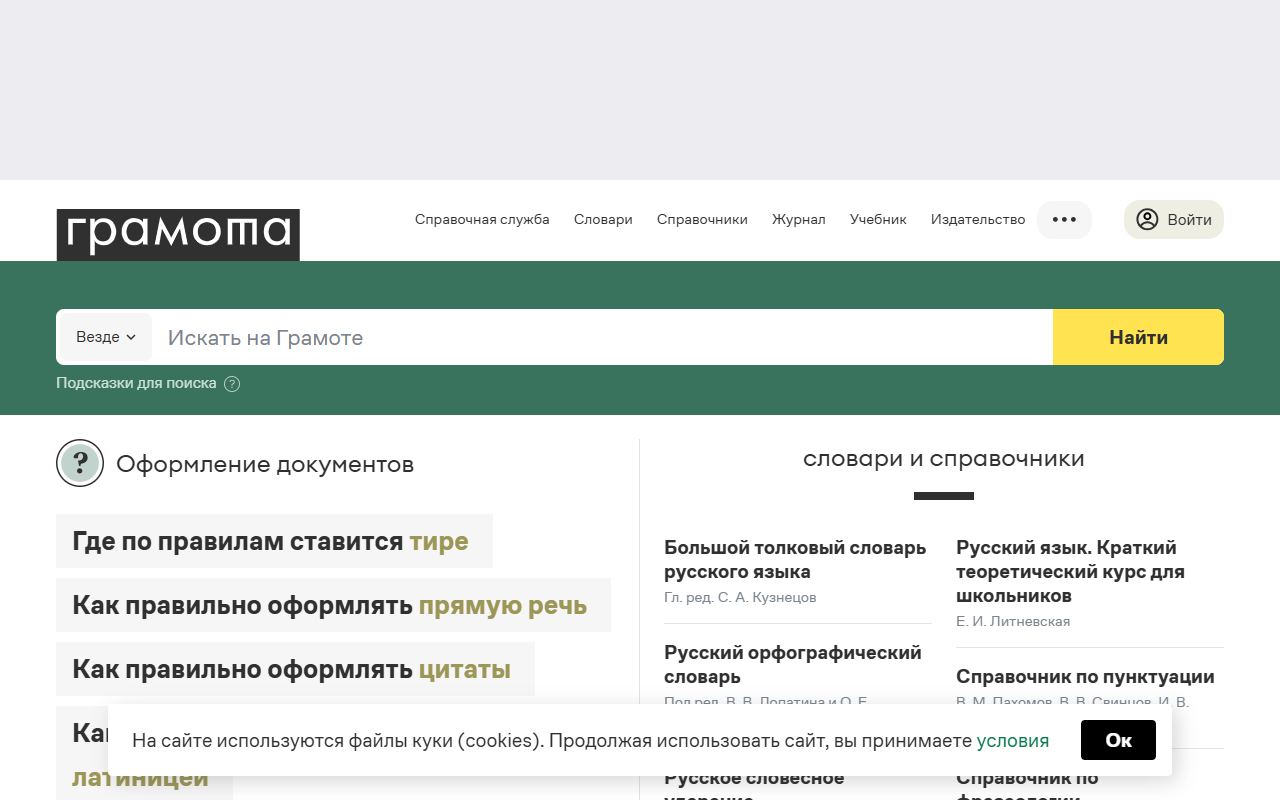1280x800 pixels.
Task: Click the round question mark icon beside Оформление документов
Action: (80, 463)
